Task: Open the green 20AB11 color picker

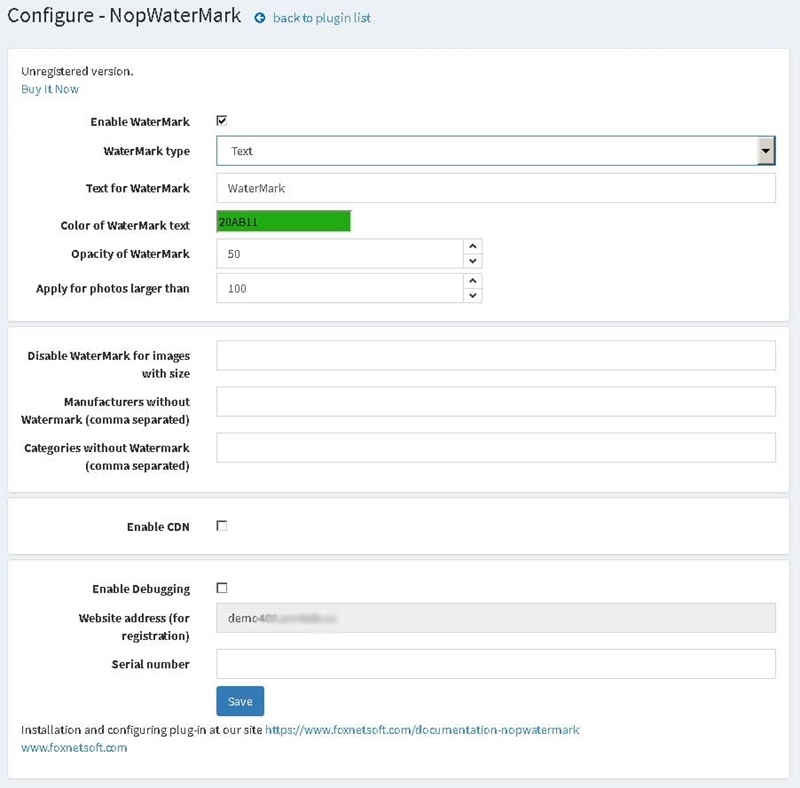Action: coord(284,221)
